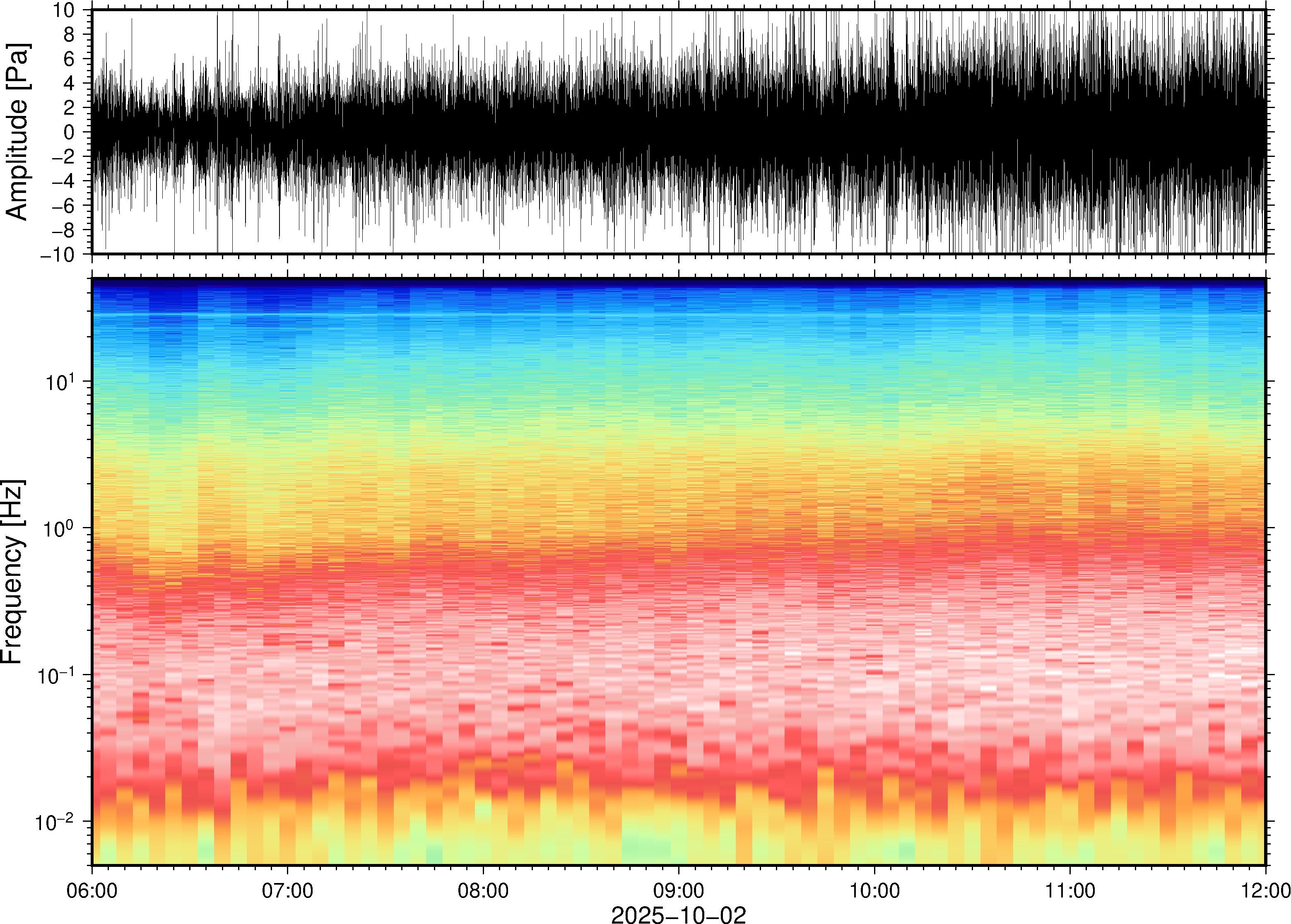Click the 09:00 time axis label

(679, 890)
